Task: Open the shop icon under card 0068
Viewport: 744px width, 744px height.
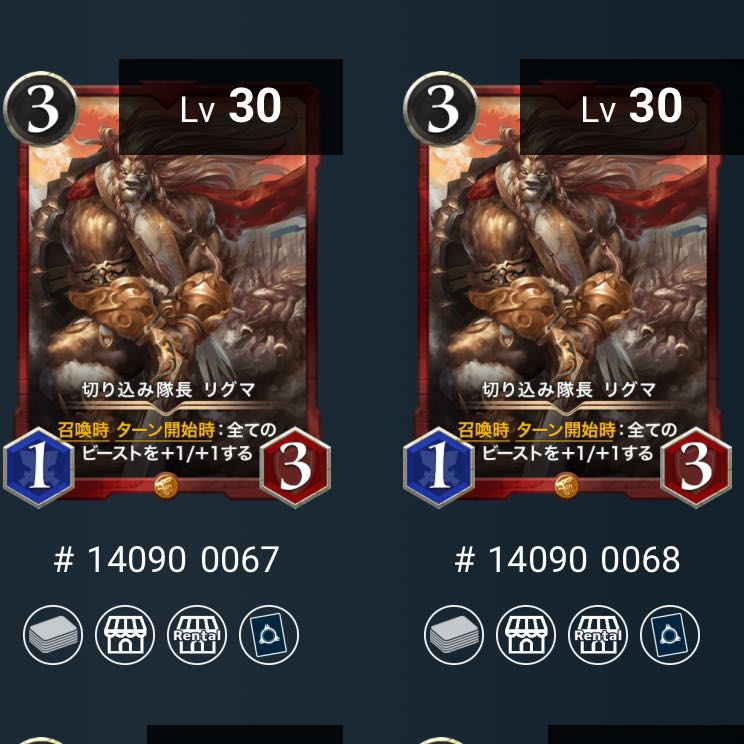Action: (x=526, y=635)
